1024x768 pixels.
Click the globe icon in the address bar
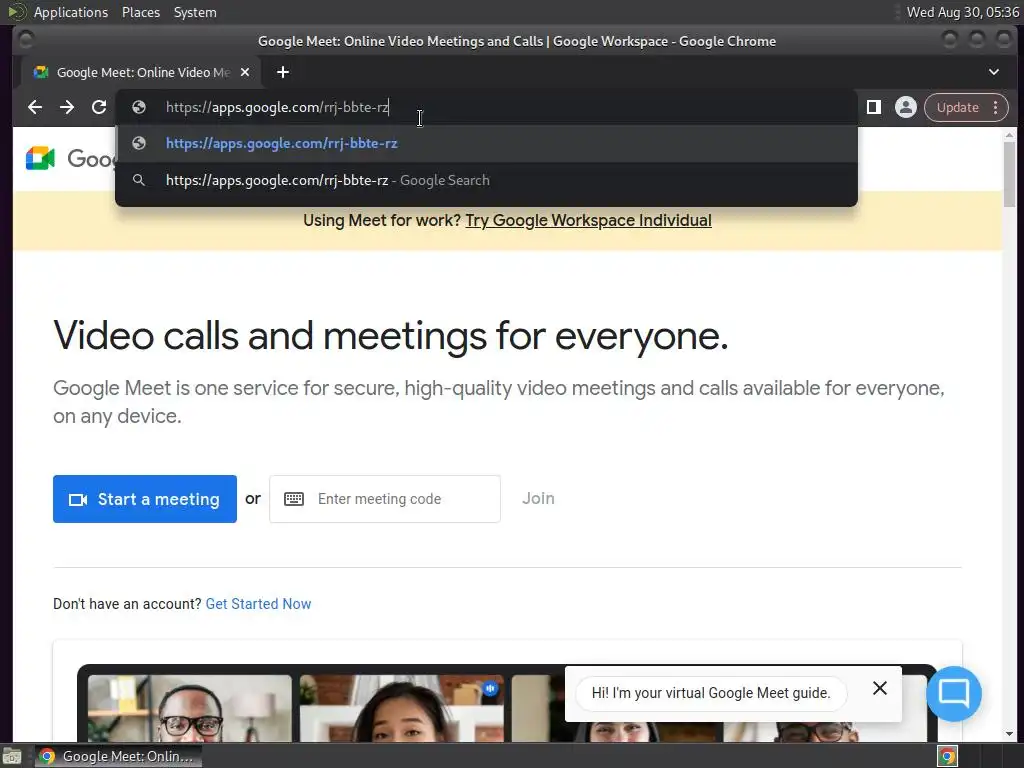(138, 107)
